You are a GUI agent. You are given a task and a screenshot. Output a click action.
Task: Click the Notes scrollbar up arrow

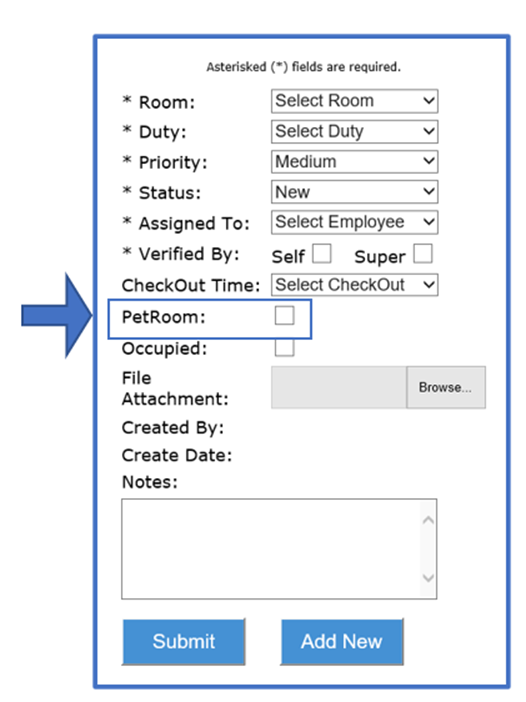point(428,520)
